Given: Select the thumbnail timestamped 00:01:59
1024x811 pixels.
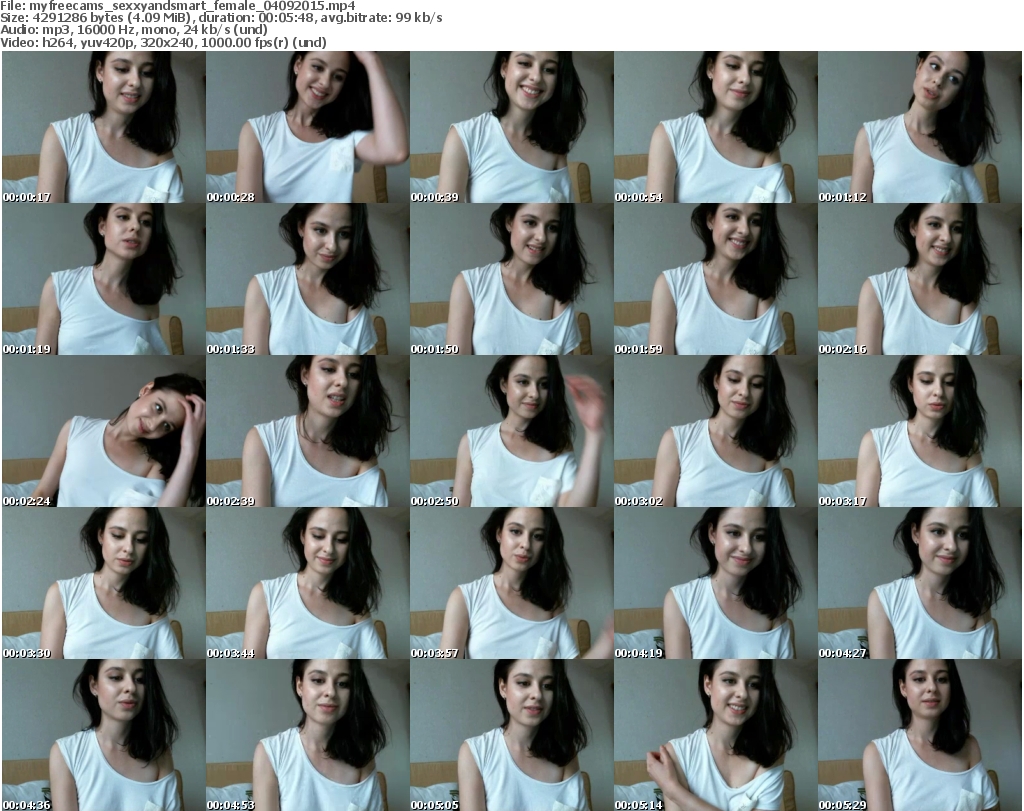Looking at the screenshot, I should 716,279.
